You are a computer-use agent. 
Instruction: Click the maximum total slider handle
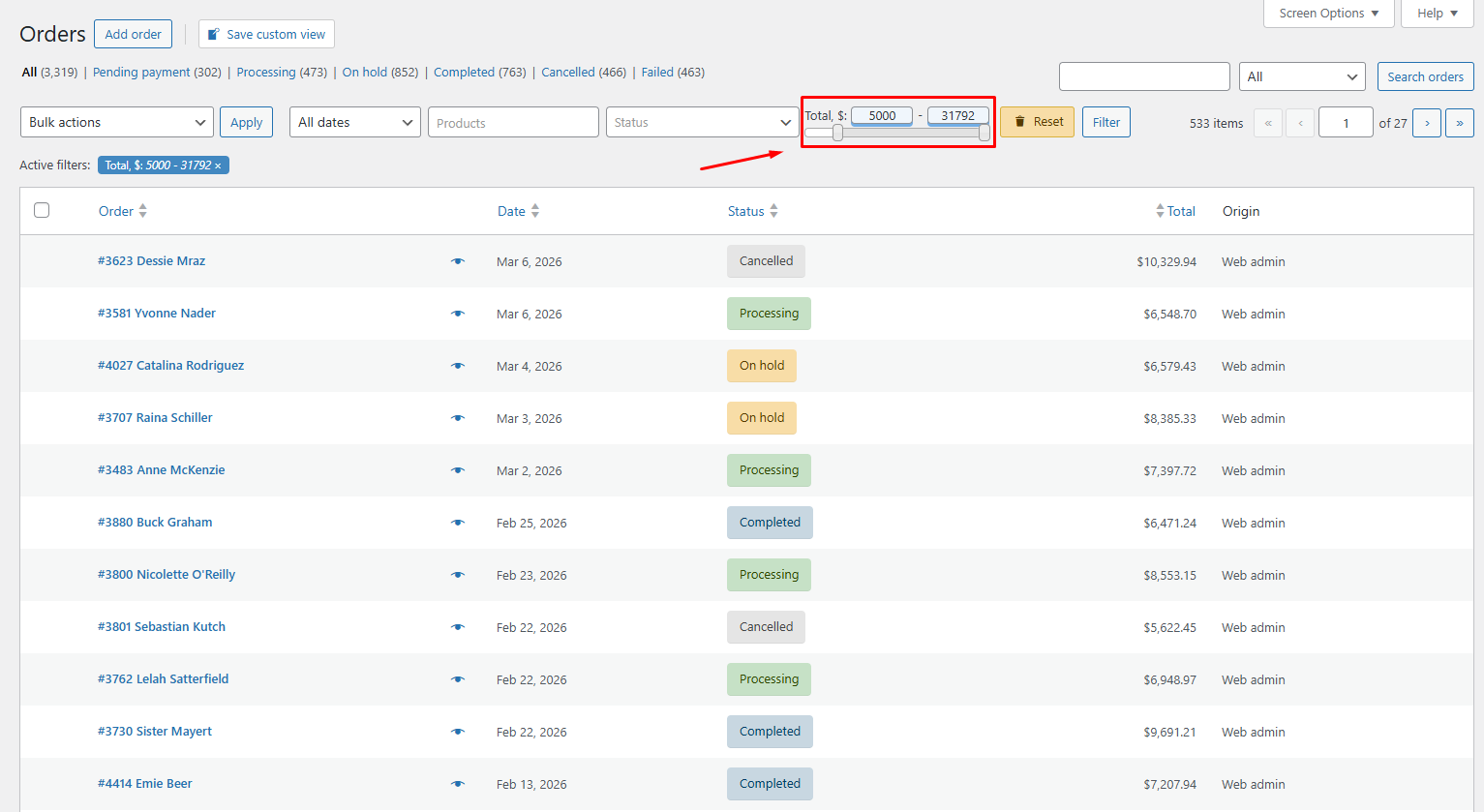click(x=984, y=134)
